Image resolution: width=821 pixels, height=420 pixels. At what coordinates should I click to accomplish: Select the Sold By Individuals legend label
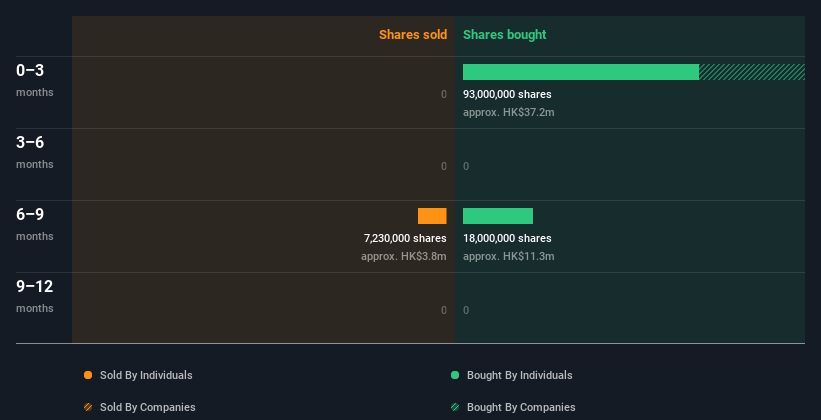[x=146, y=375]
